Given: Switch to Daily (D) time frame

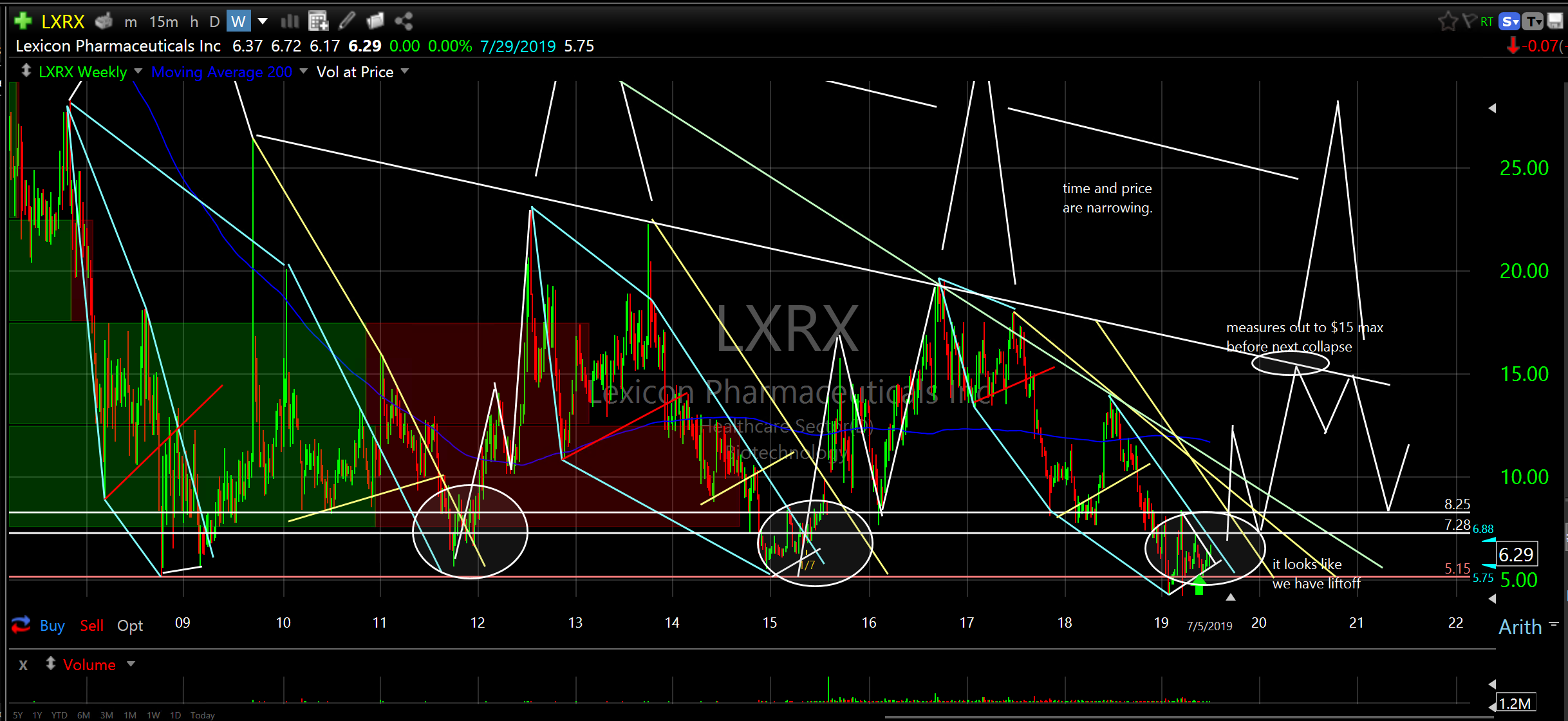Looking at the screenshot, I should coord(214,21).
